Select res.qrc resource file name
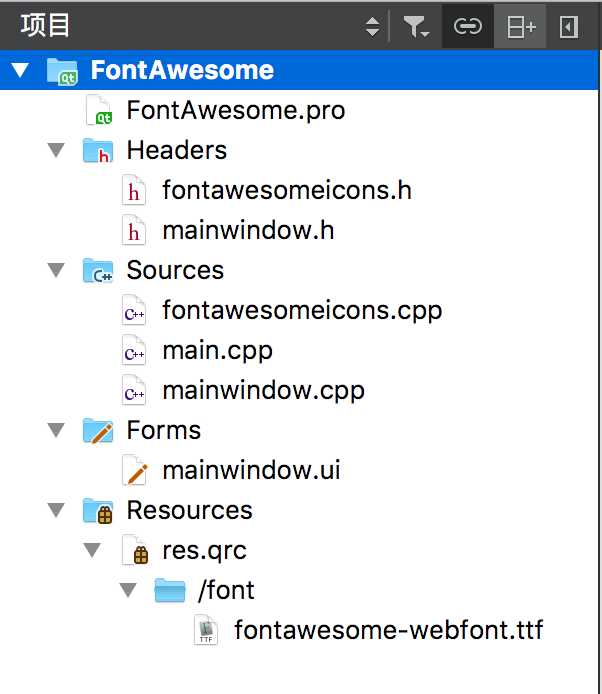The height and width of the screenshot is (694, 602). click(x=204, y=551)
